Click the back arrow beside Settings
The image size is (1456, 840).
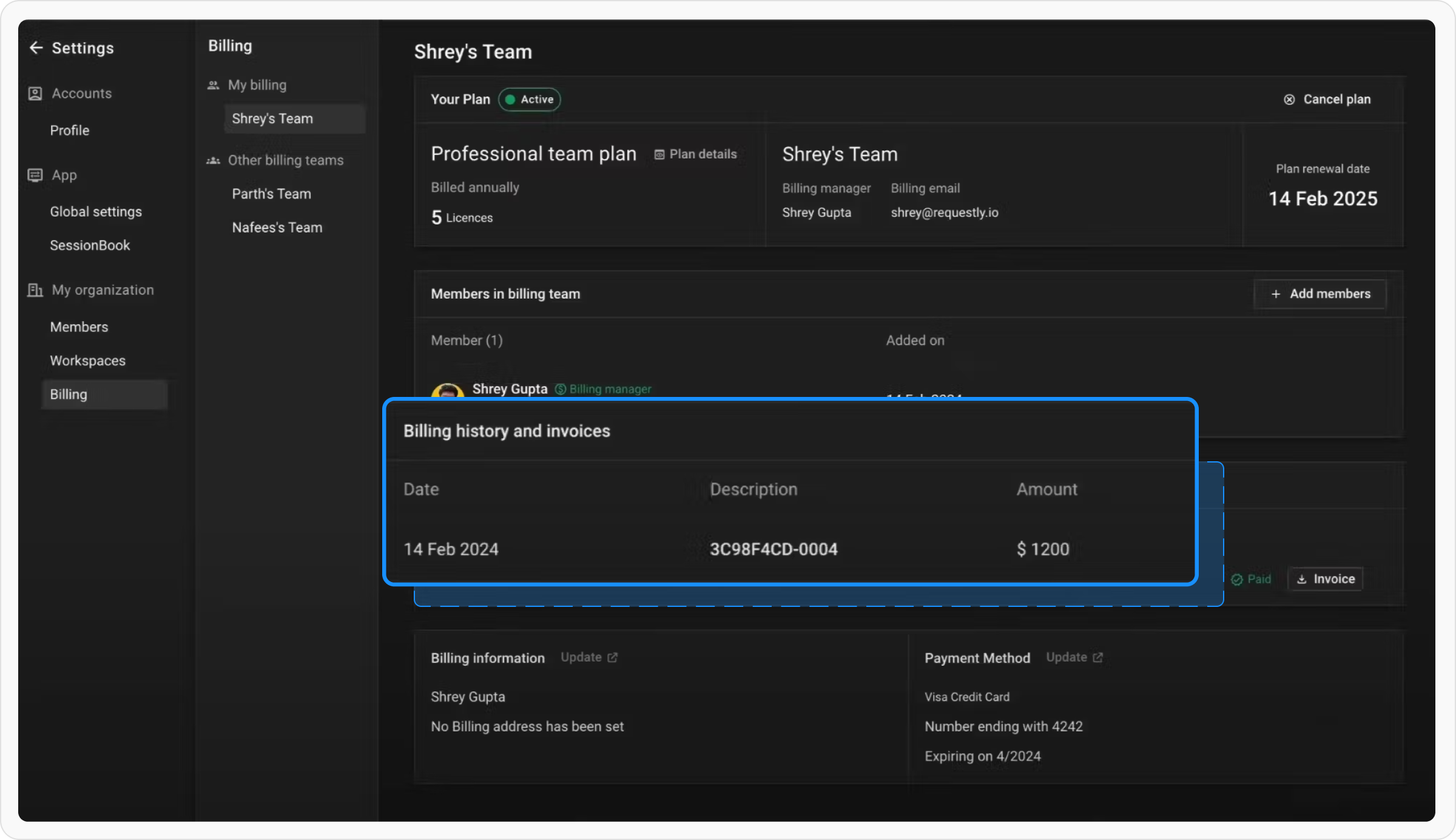(36, 48)
